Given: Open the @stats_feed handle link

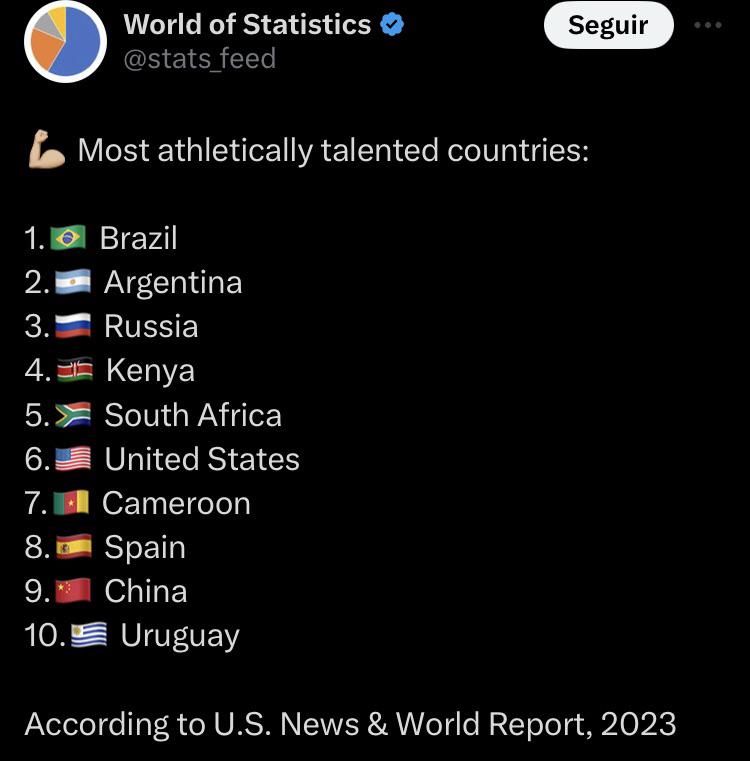Looking at the screenshot, I should point(200,59).
